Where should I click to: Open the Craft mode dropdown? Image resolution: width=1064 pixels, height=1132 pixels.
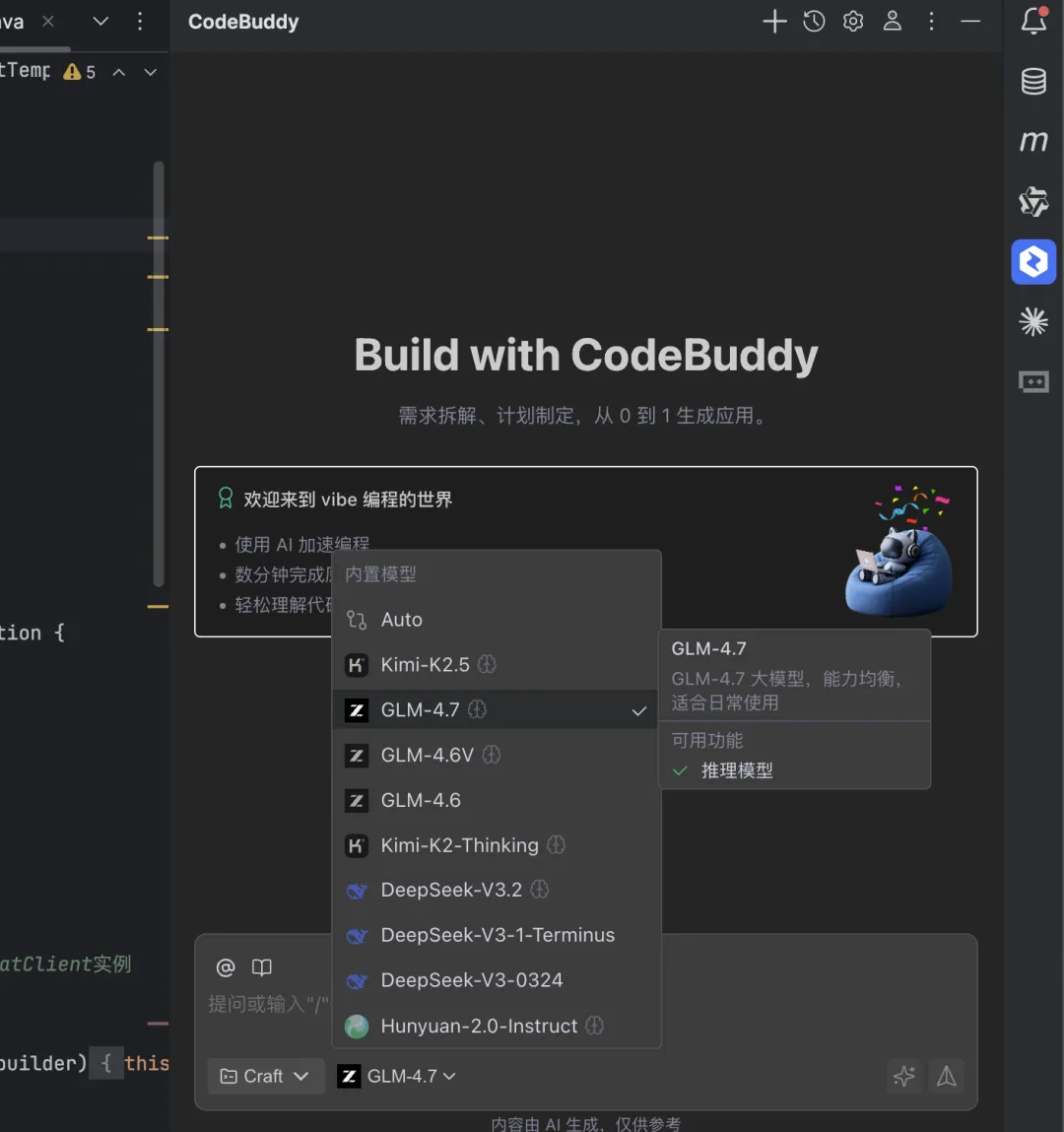coord(265,1077)
